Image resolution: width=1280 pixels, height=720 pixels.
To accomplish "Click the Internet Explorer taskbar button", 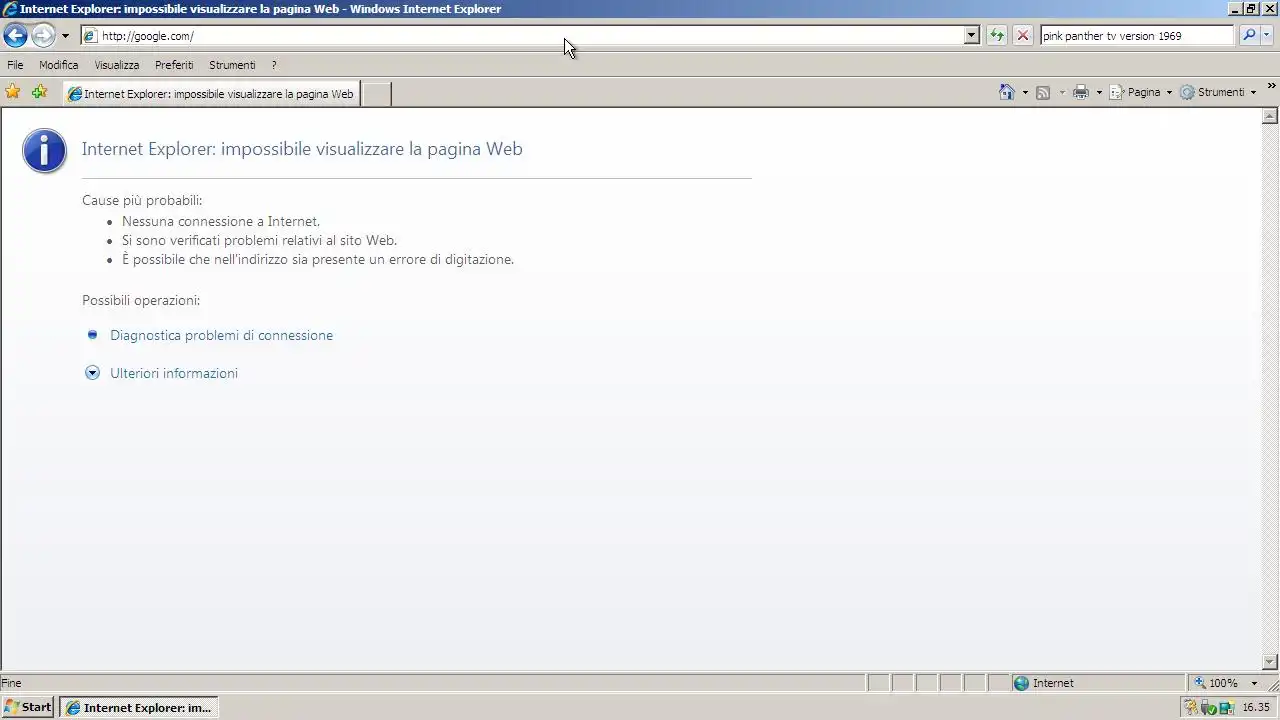I will coord(139,707).
